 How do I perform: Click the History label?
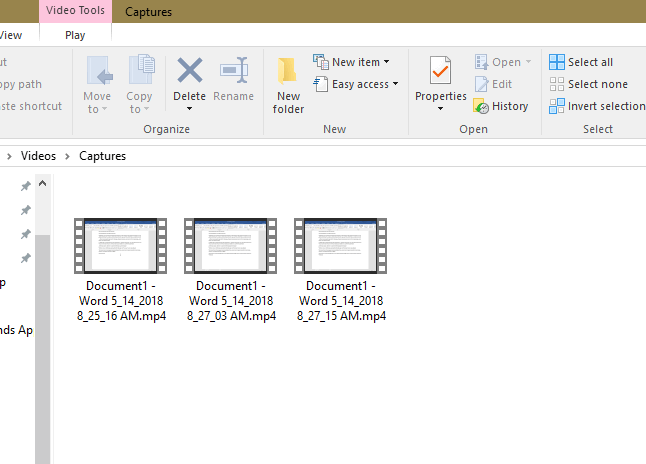(x=510, y=106)
